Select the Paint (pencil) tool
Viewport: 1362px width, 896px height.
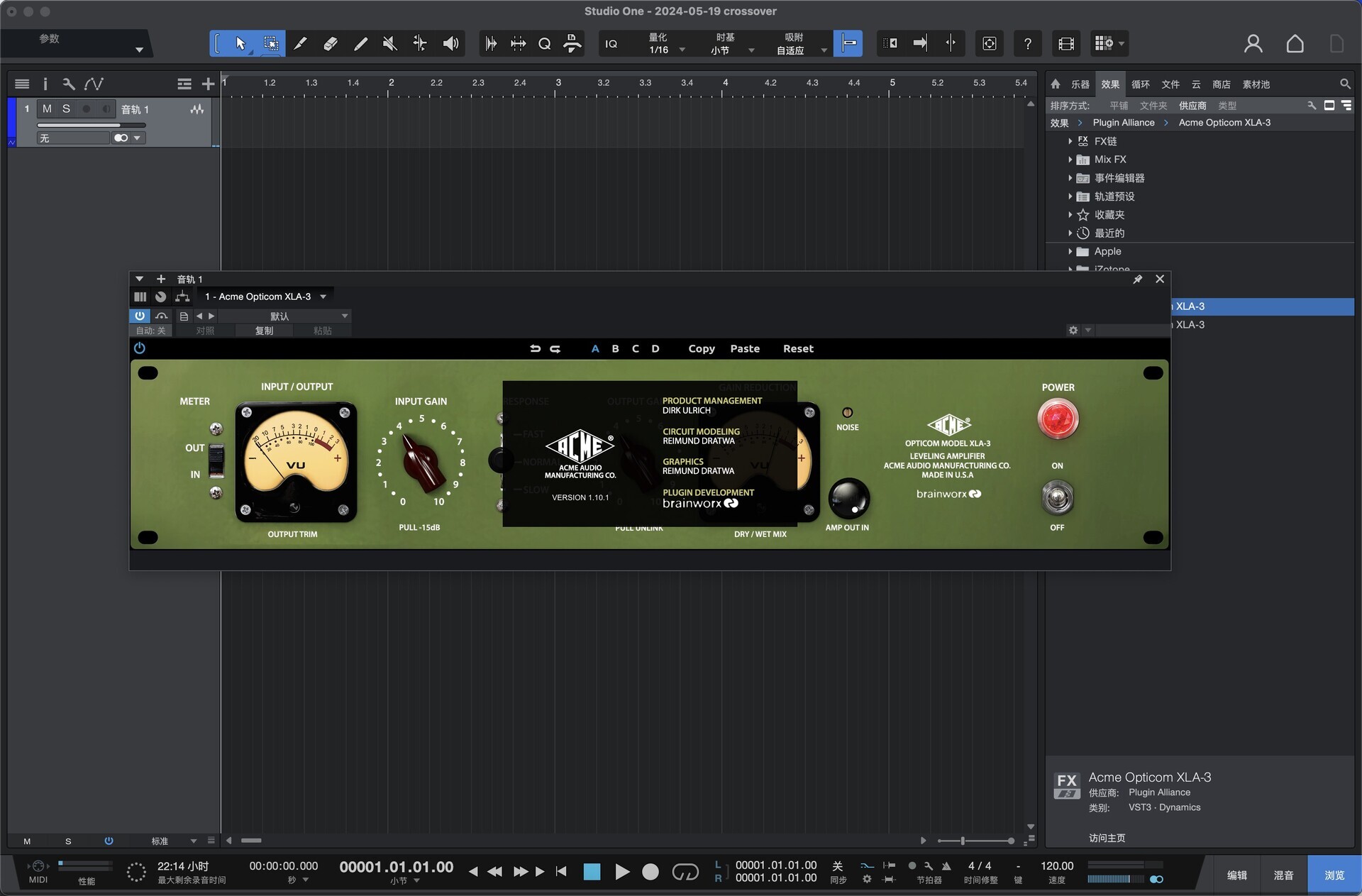pos(360,43)
